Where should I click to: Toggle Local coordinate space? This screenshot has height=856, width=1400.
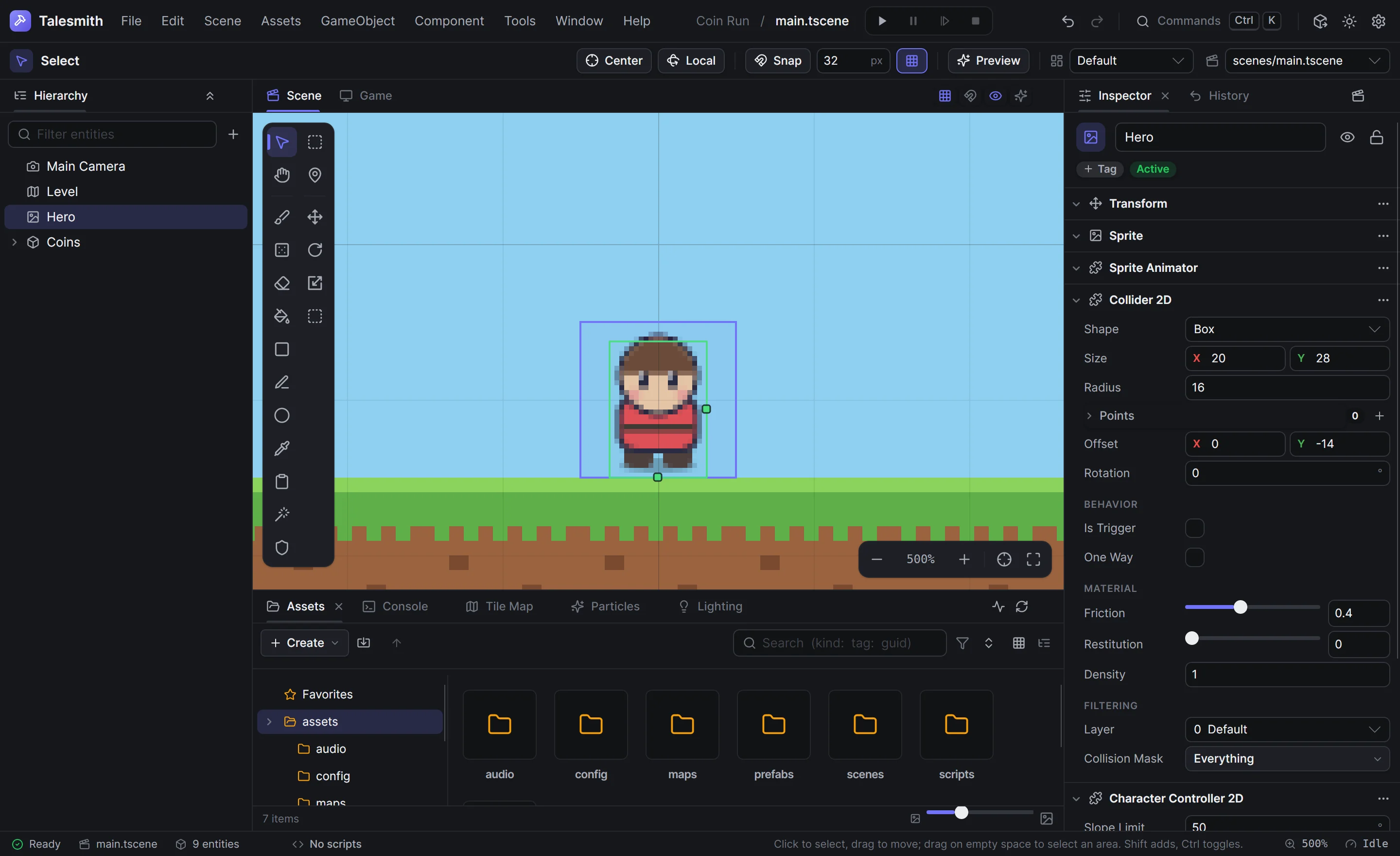(x=691, y=61)
